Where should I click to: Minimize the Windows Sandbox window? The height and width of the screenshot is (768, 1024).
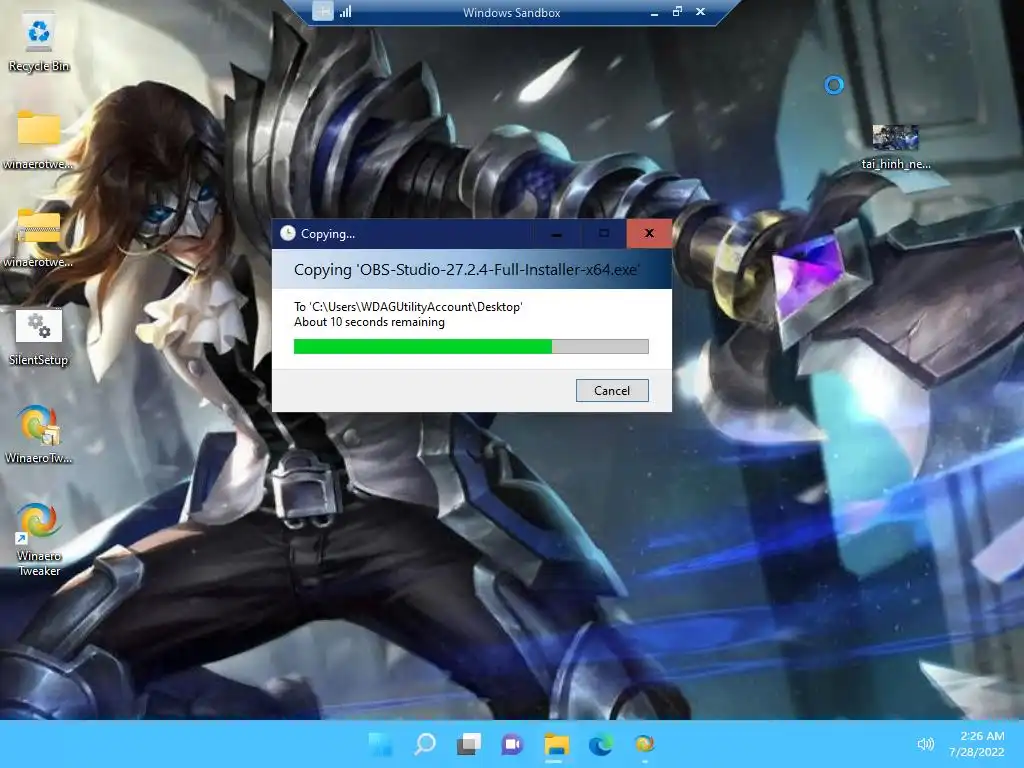pos(654,12)
